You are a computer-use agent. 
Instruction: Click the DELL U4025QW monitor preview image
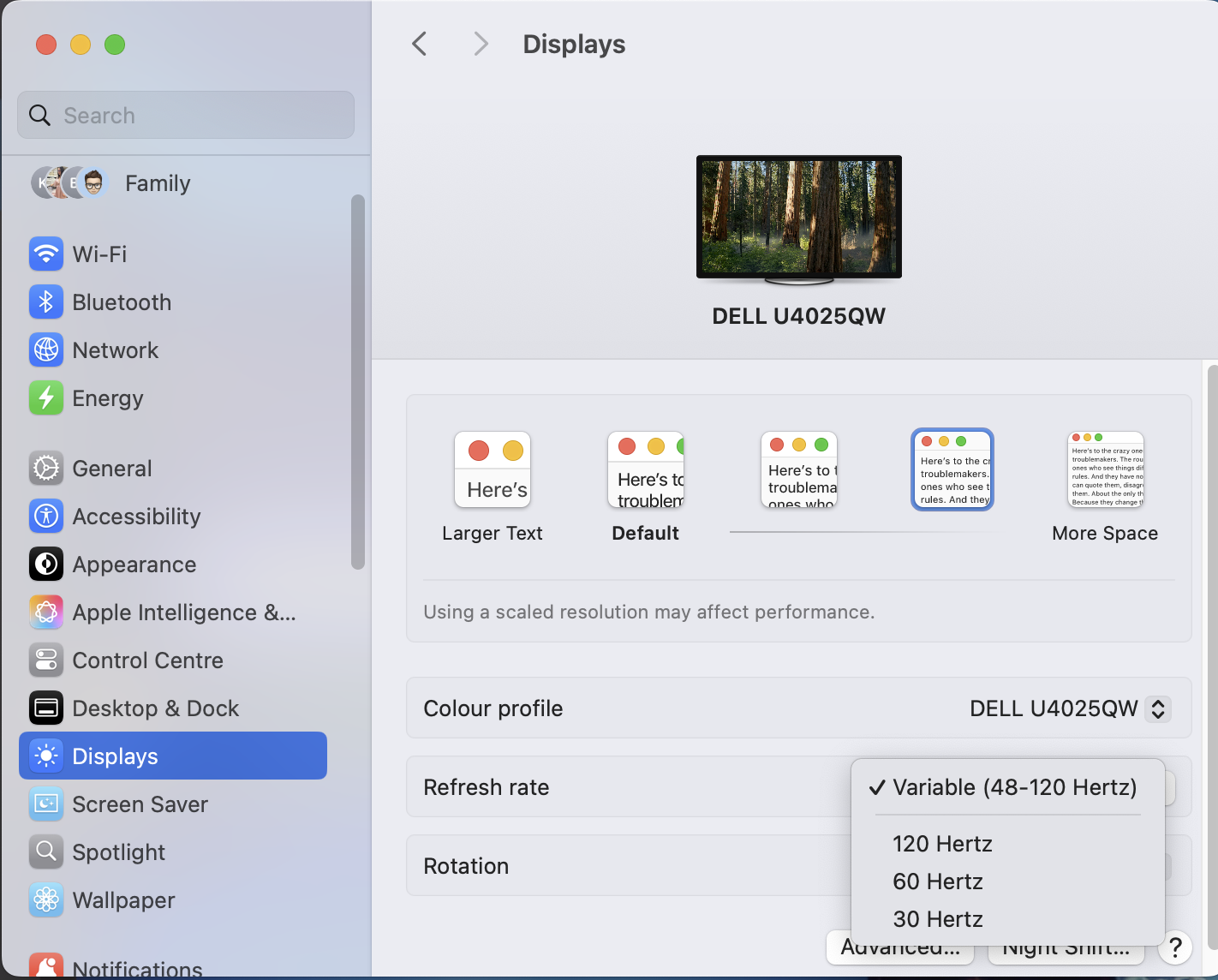(x=799, y=219)
